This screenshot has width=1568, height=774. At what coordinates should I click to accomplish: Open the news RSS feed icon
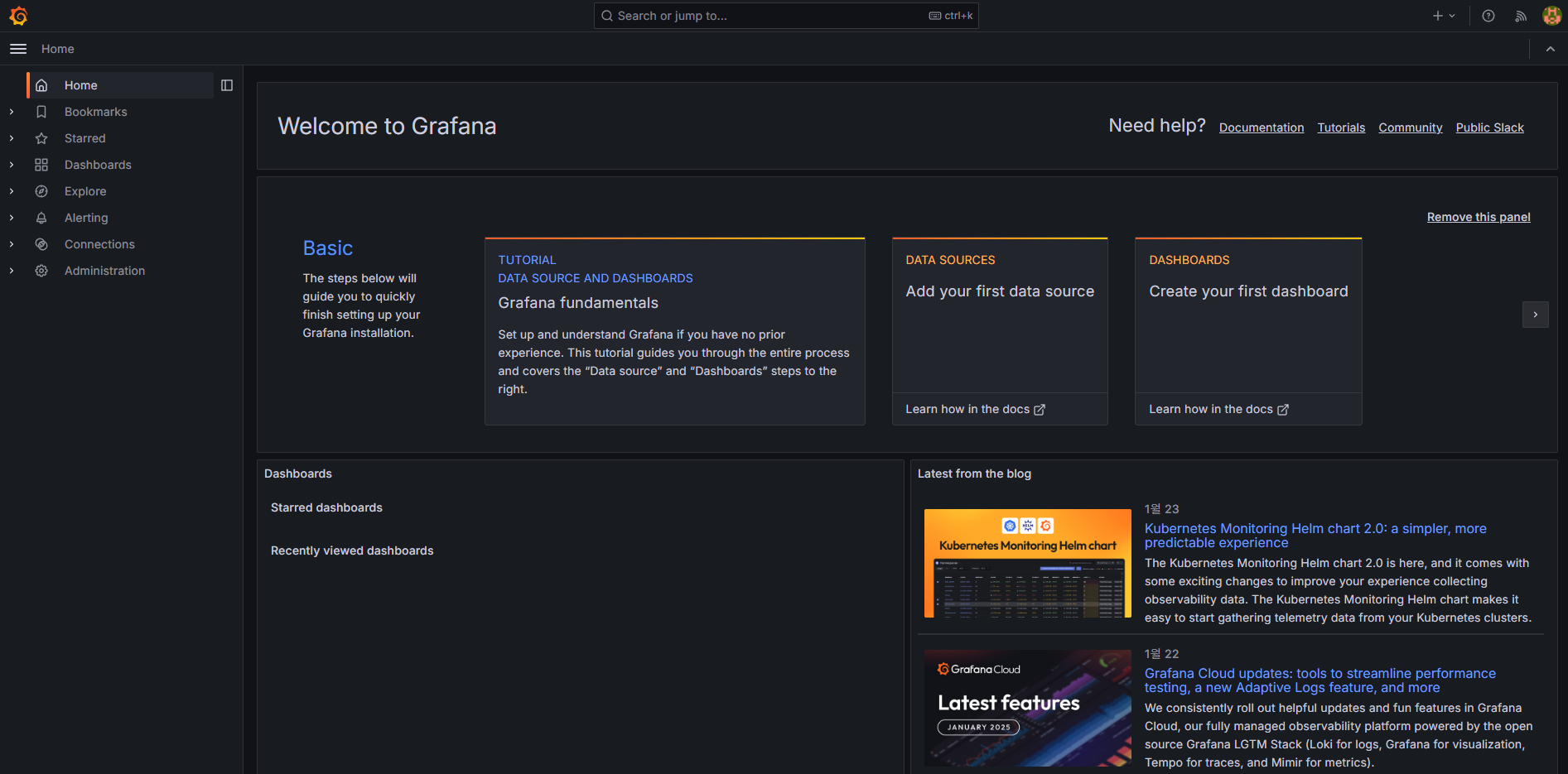tap(1521, 16)
